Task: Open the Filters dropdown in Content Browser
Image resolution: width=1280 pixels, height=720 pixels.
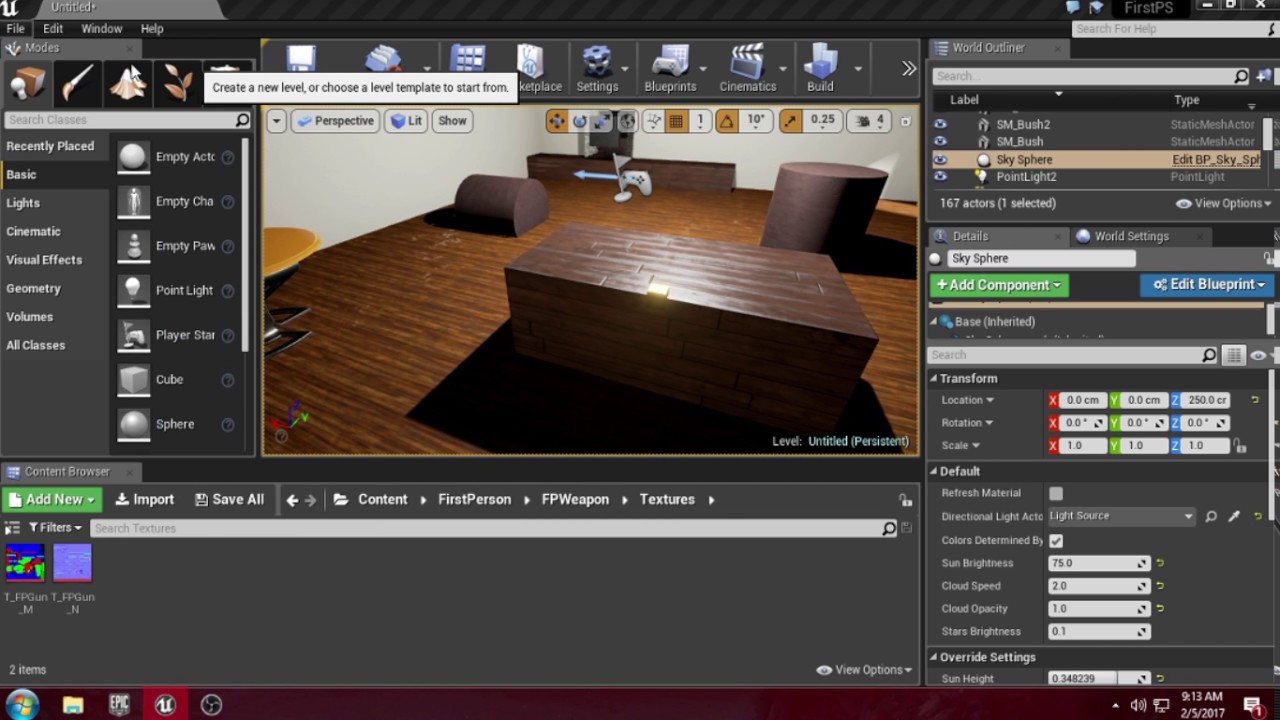Action: tap(55, 527)
